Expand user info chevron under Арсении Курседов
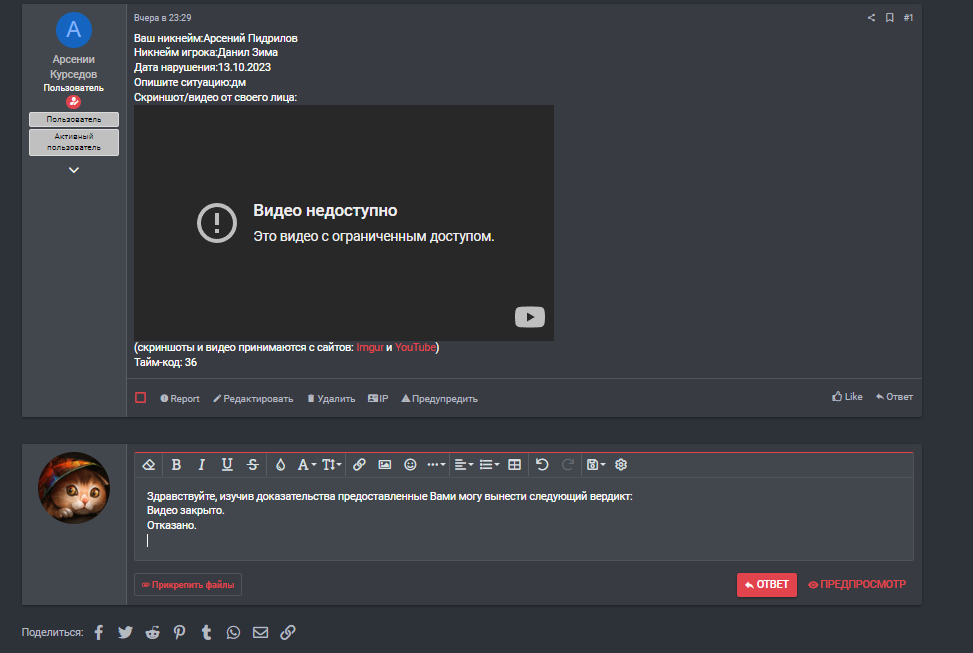Image resolution: width=973 pixels, height=653 pixels. pos(73,170)
